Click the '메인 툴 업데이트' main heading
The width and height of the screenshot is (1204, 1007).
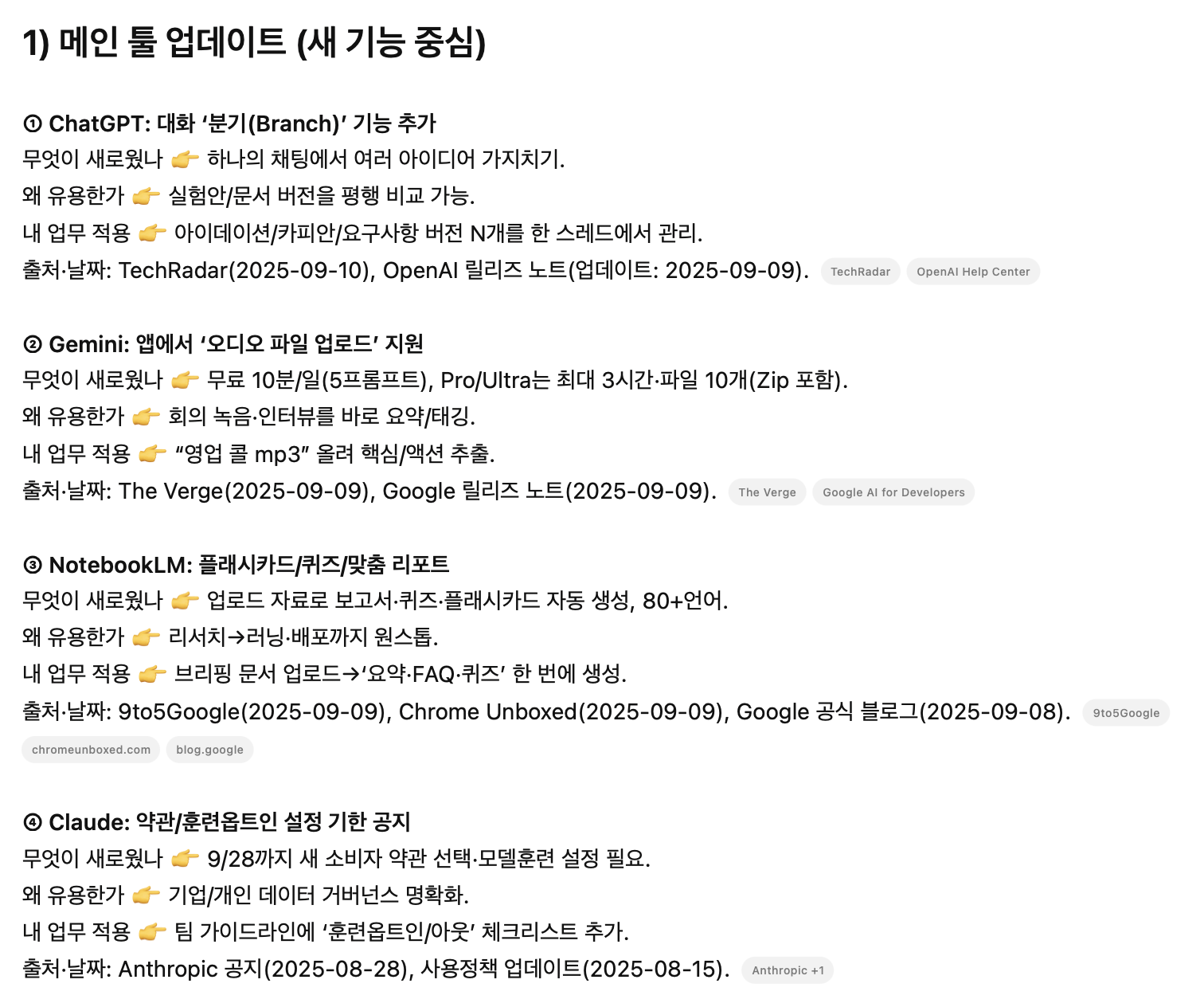point(254,43)
